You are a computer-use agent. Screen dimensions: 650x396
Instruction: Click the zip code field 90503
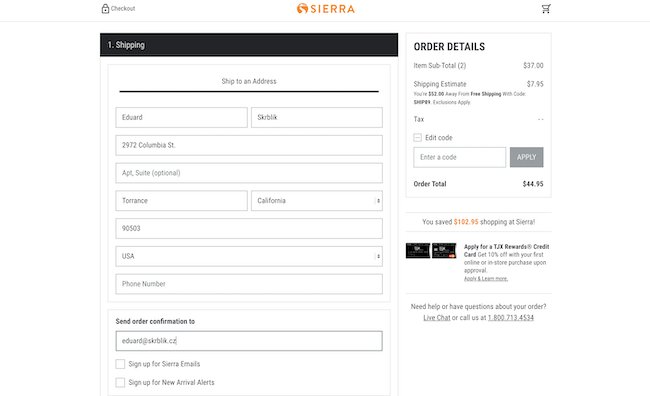tap(249, 228)
